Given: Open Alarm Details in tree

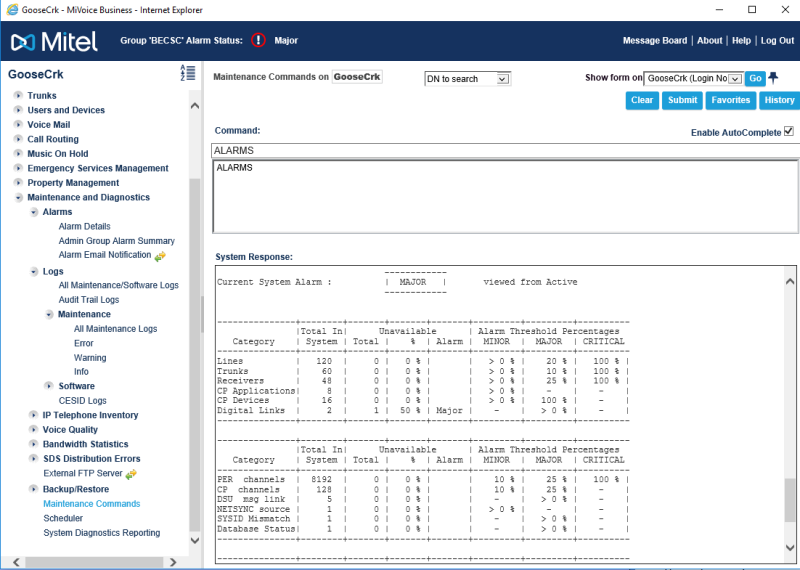Looking at the screenshot, I should pyautogui.click(x=84, y=226).
